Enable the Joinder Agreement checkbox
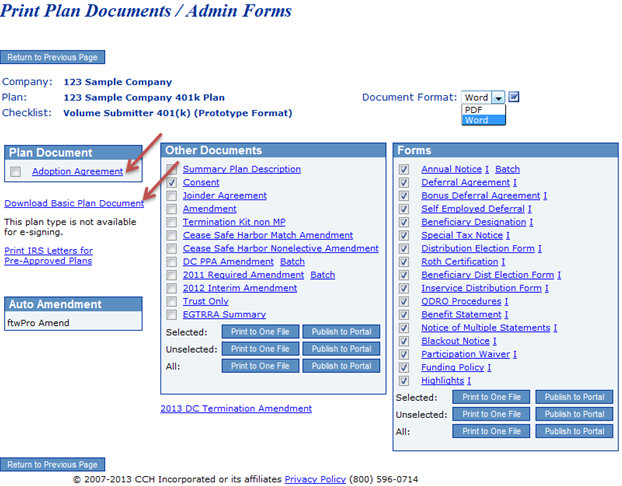The image size is (622, 486). (x=171, y=196)
